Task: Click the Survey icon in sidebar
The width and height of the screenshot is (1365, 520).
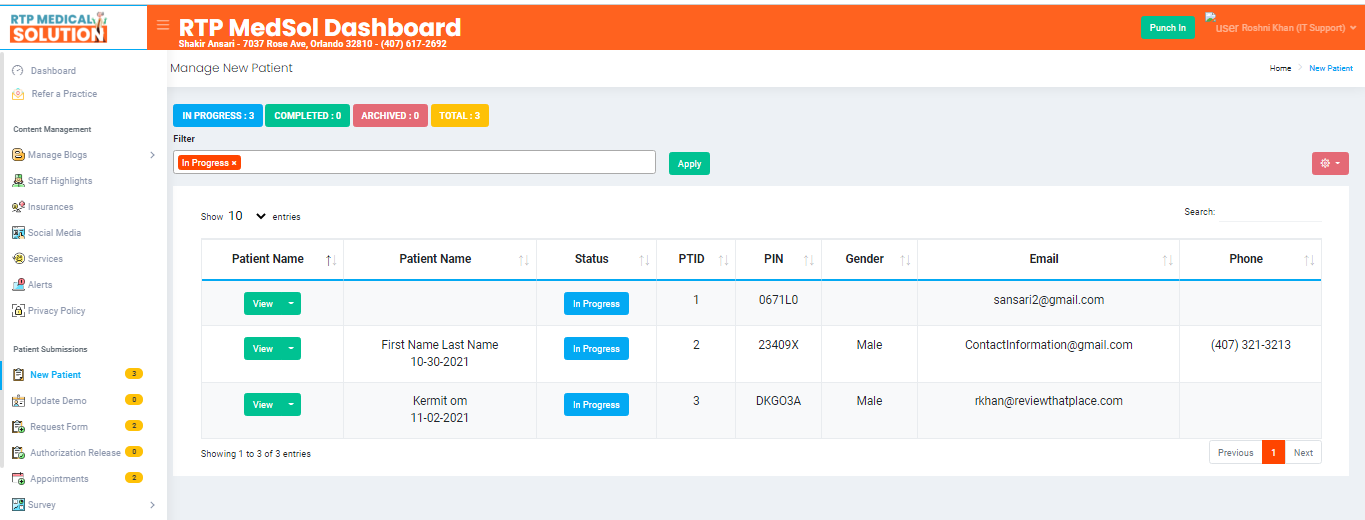Action: (x=18, y=505)
